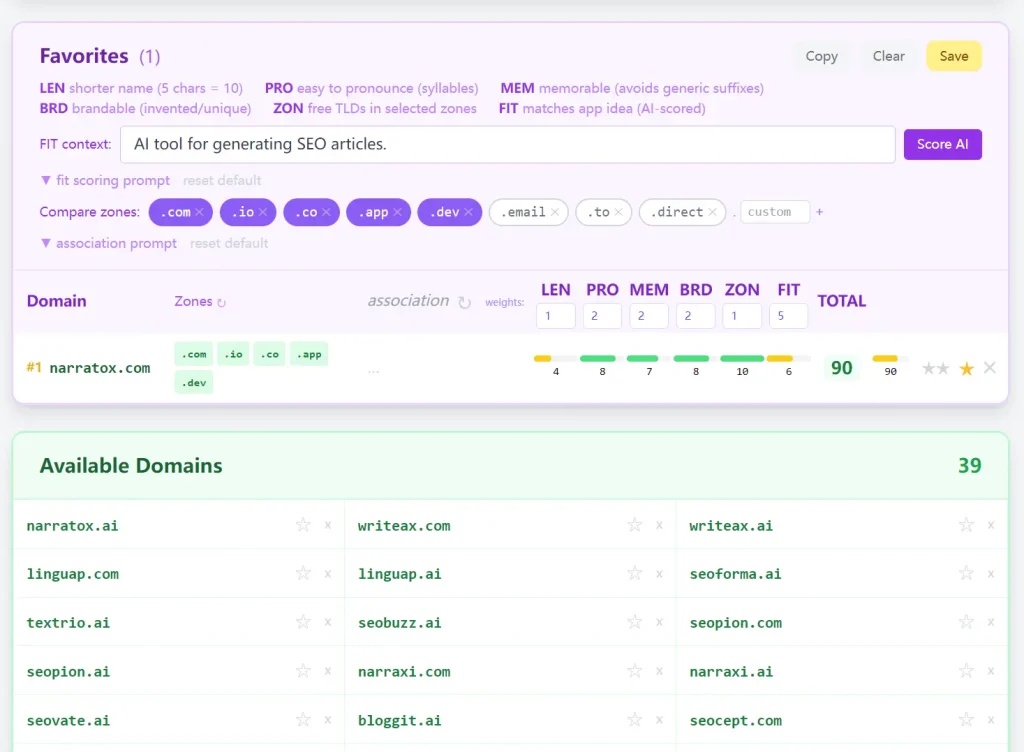Click the ZON score bar for narratox.com
This screenshot has width=1024, height=752.
click(741, 356)
